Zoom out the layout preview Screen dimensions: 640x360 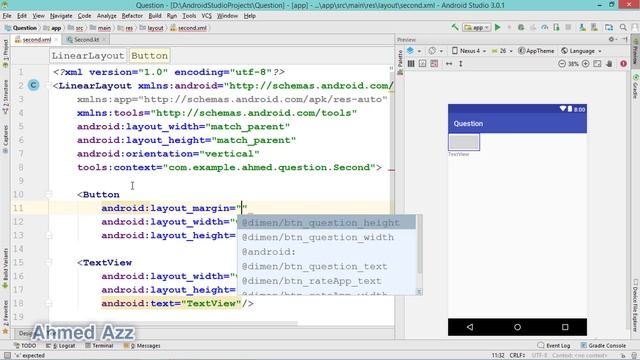562,64
